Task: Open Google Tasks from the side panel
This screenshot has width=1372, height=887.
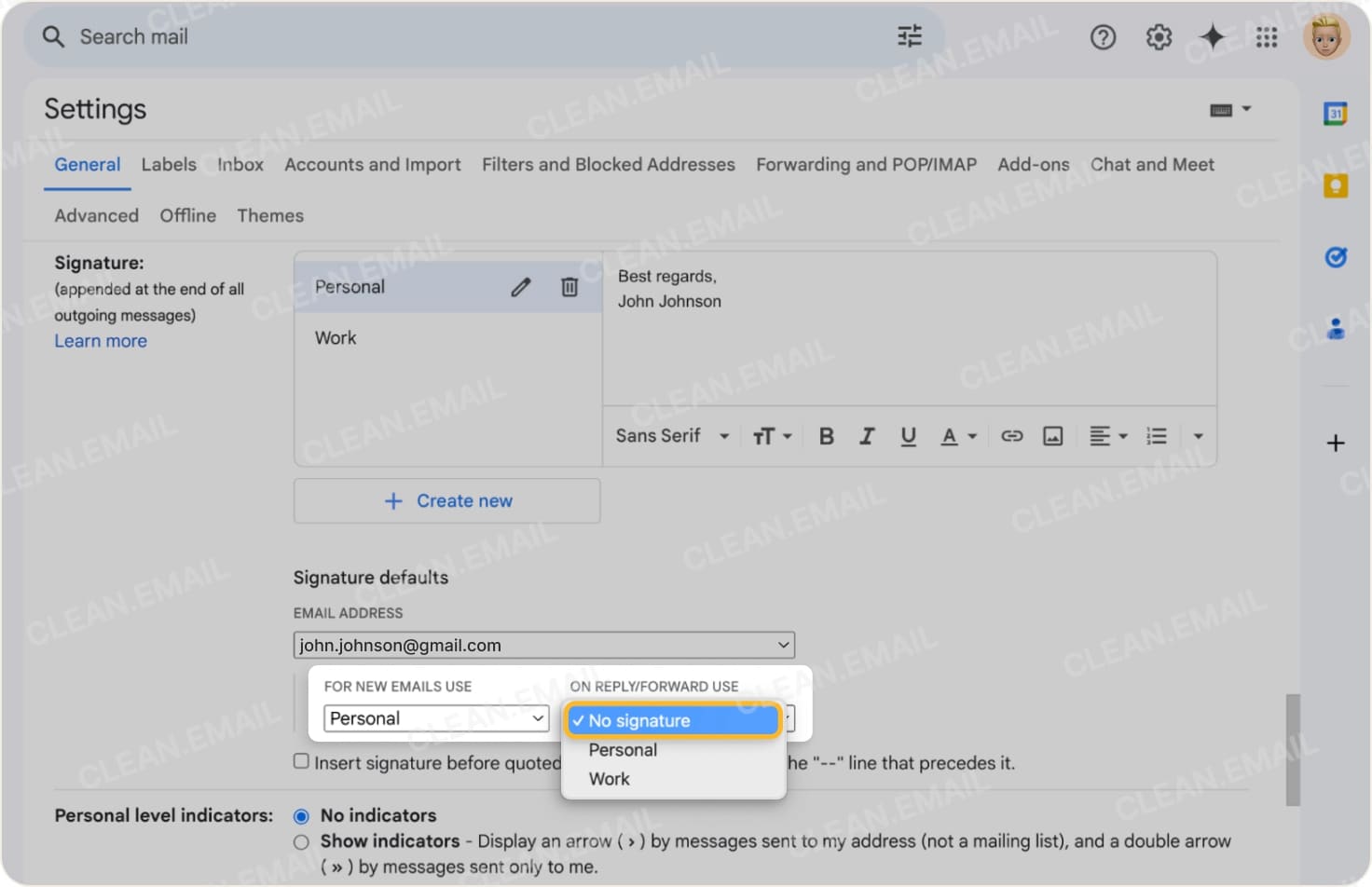Action: 1336,258
